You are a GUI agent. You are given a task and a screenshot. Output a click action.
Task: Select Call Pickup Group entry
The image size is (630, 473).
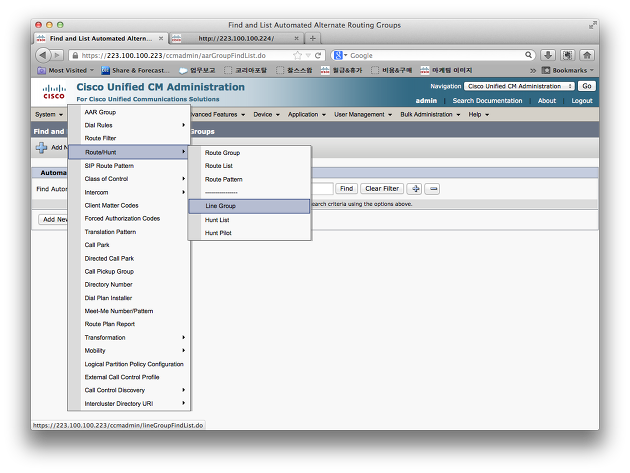click(129, 272)
